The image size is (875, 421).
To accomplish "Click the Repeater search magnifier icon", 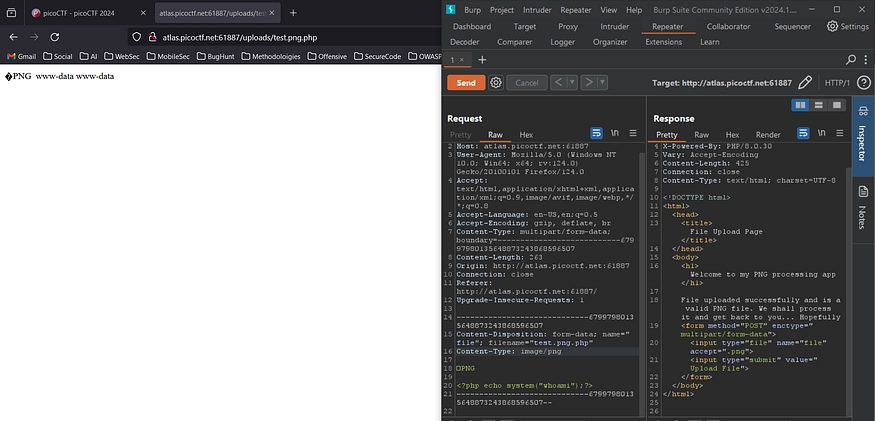I will point(851,60).
